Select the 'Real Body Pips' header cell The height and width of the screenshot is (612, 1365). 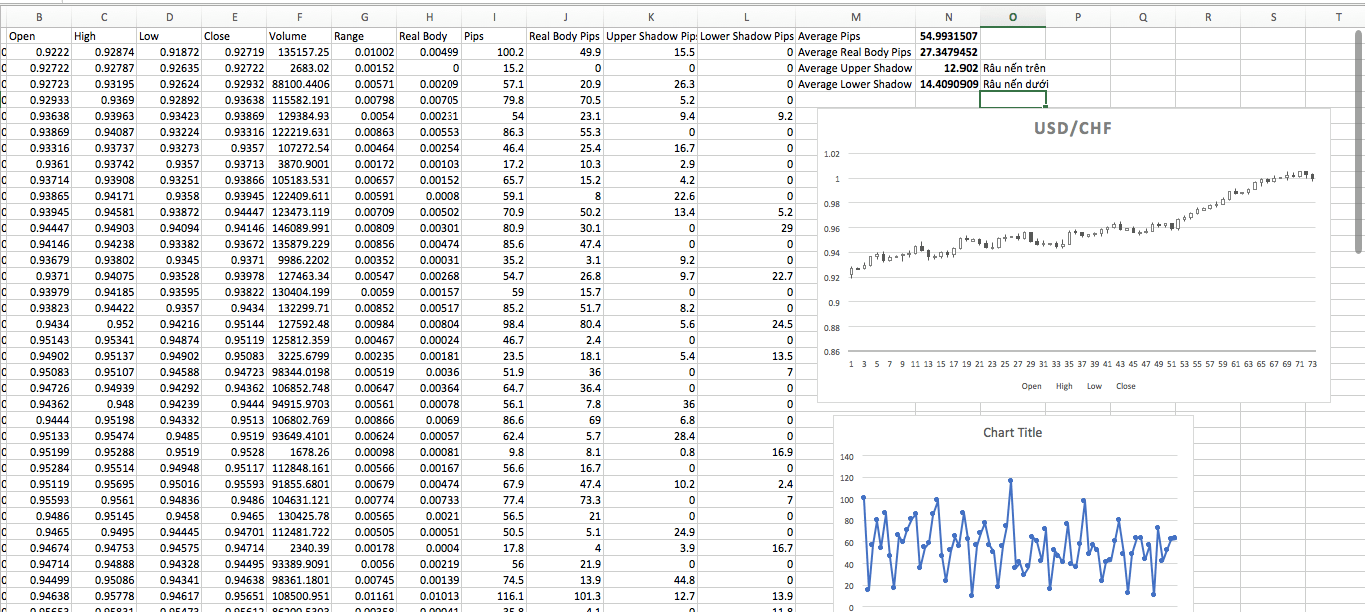pyautogui.click(x=565, y=36)
